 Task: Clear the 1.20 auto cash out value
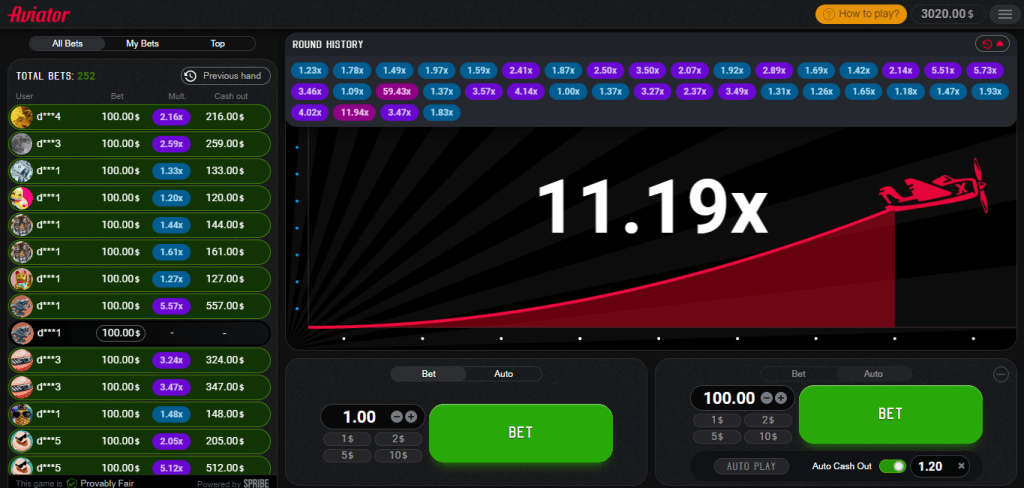961,466
